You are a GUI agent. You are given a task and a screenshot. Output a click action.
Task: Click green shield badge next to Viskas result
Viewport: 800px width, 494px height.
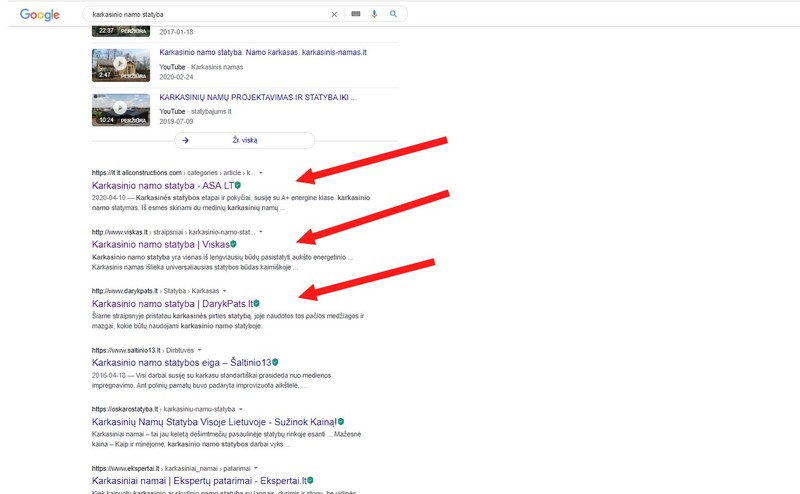[x=234, y=244]
